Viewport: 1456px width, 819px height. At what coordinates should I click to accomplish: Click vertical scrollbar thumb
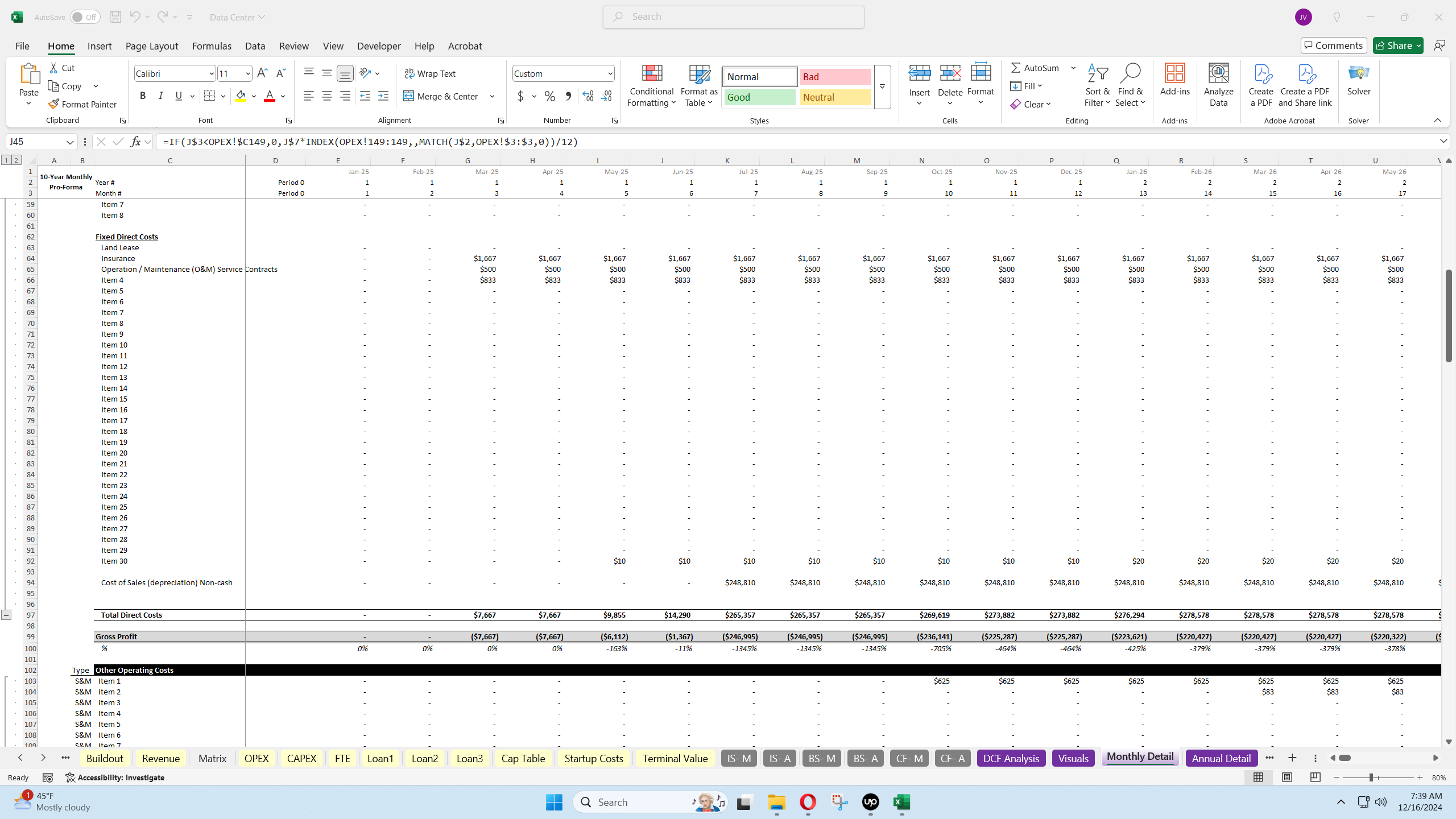[1449, 316]
